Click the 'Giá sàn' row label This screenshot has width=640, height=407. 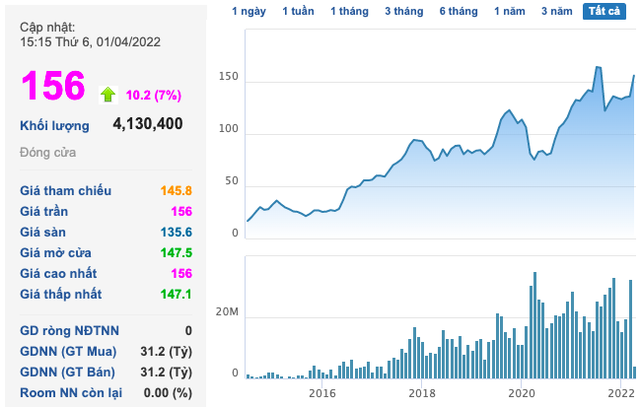coord(43,232)
